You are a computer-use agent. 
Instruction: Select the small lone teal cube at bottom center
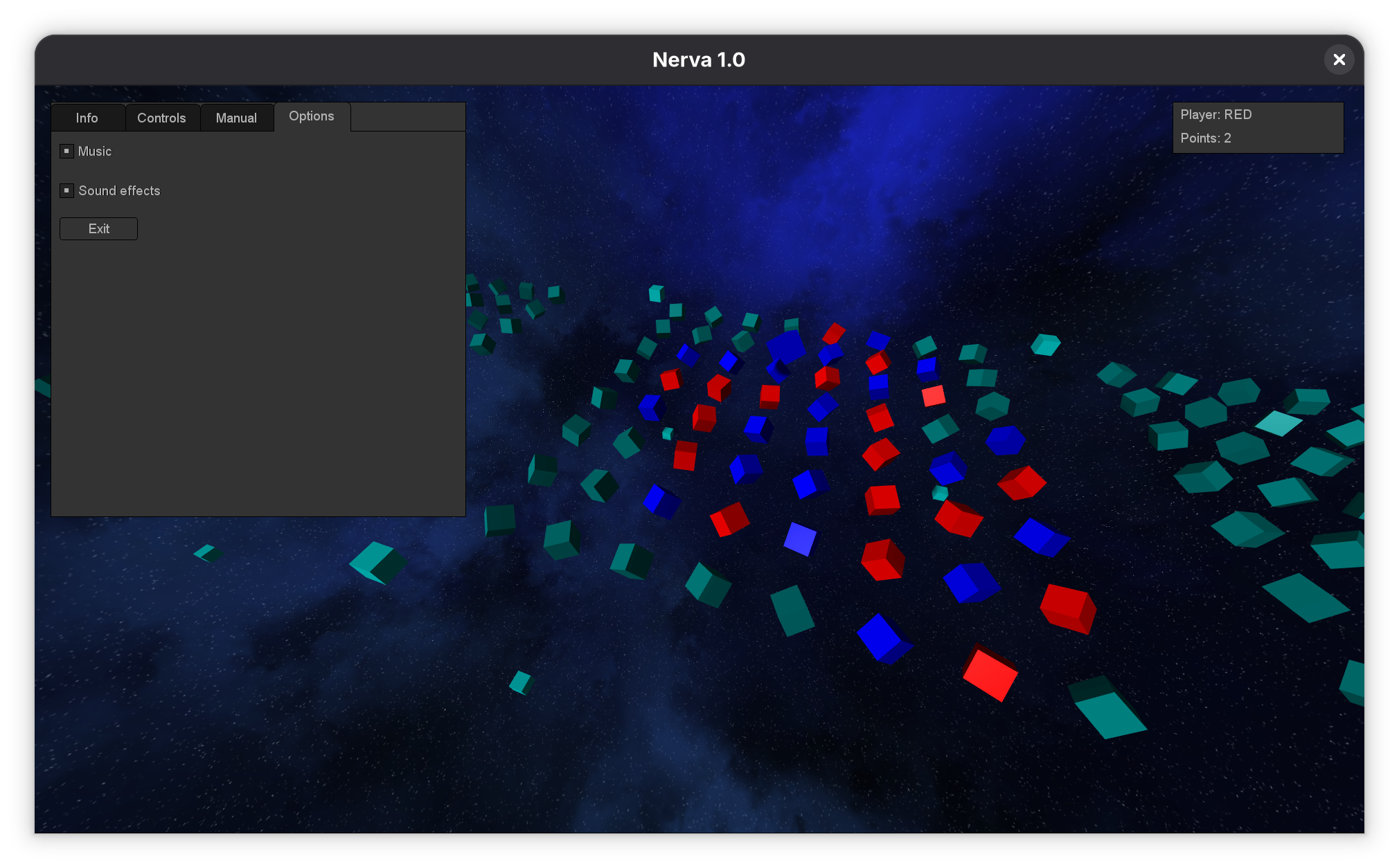point(521,682)
